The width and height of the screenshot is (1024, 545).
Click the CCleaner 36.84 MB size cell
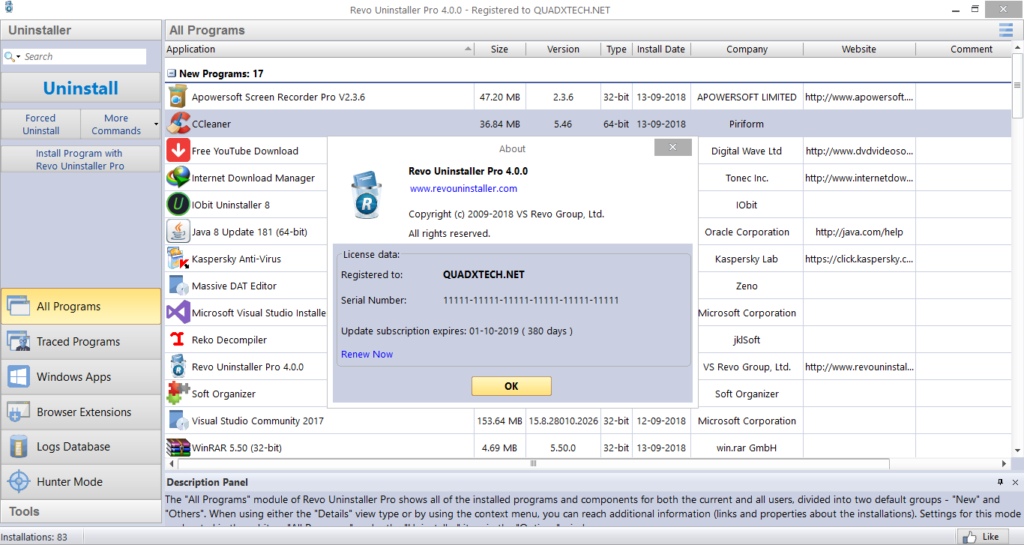pyautogui.click(x=500, y=123)
